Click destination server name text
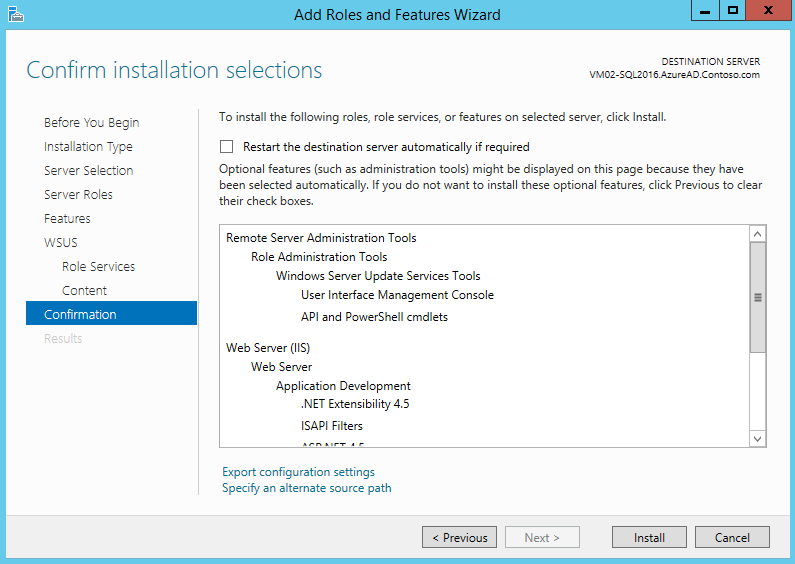 [674, 75]
